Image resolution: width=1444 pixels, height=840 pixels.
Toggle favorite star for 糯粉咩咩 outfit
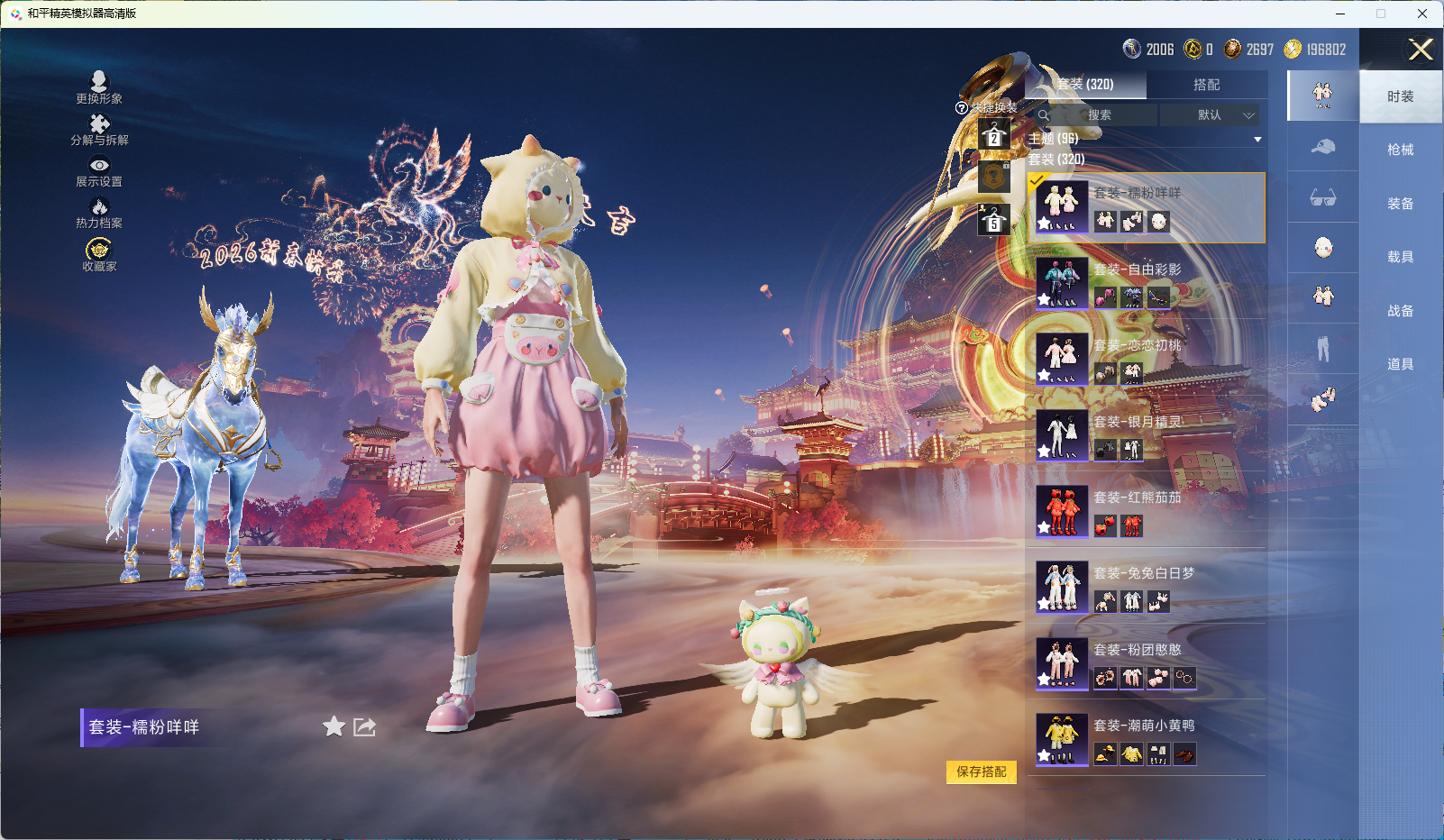click(334, 726)
